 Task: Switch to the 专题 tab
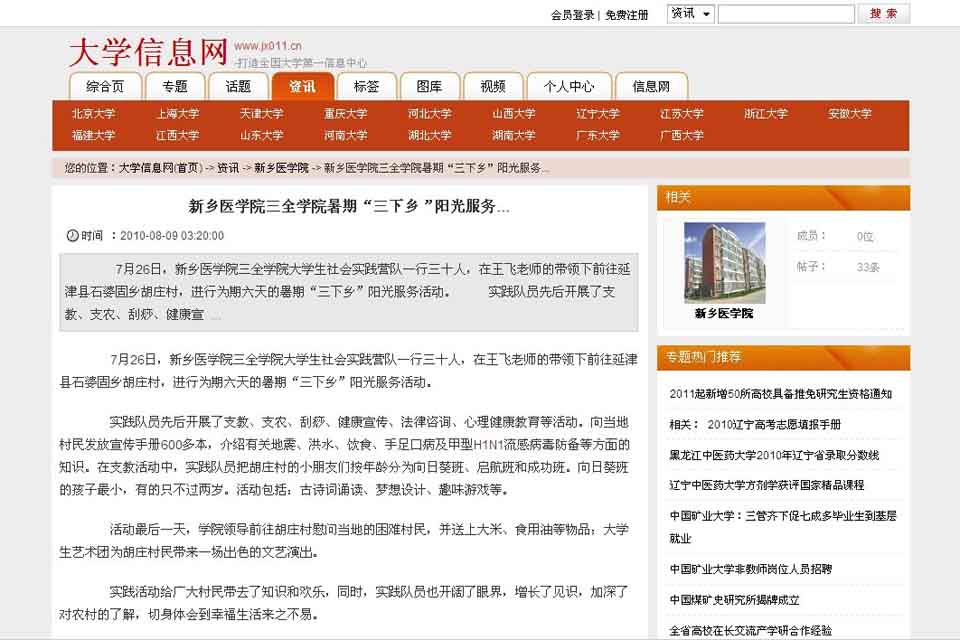(175, 87)
